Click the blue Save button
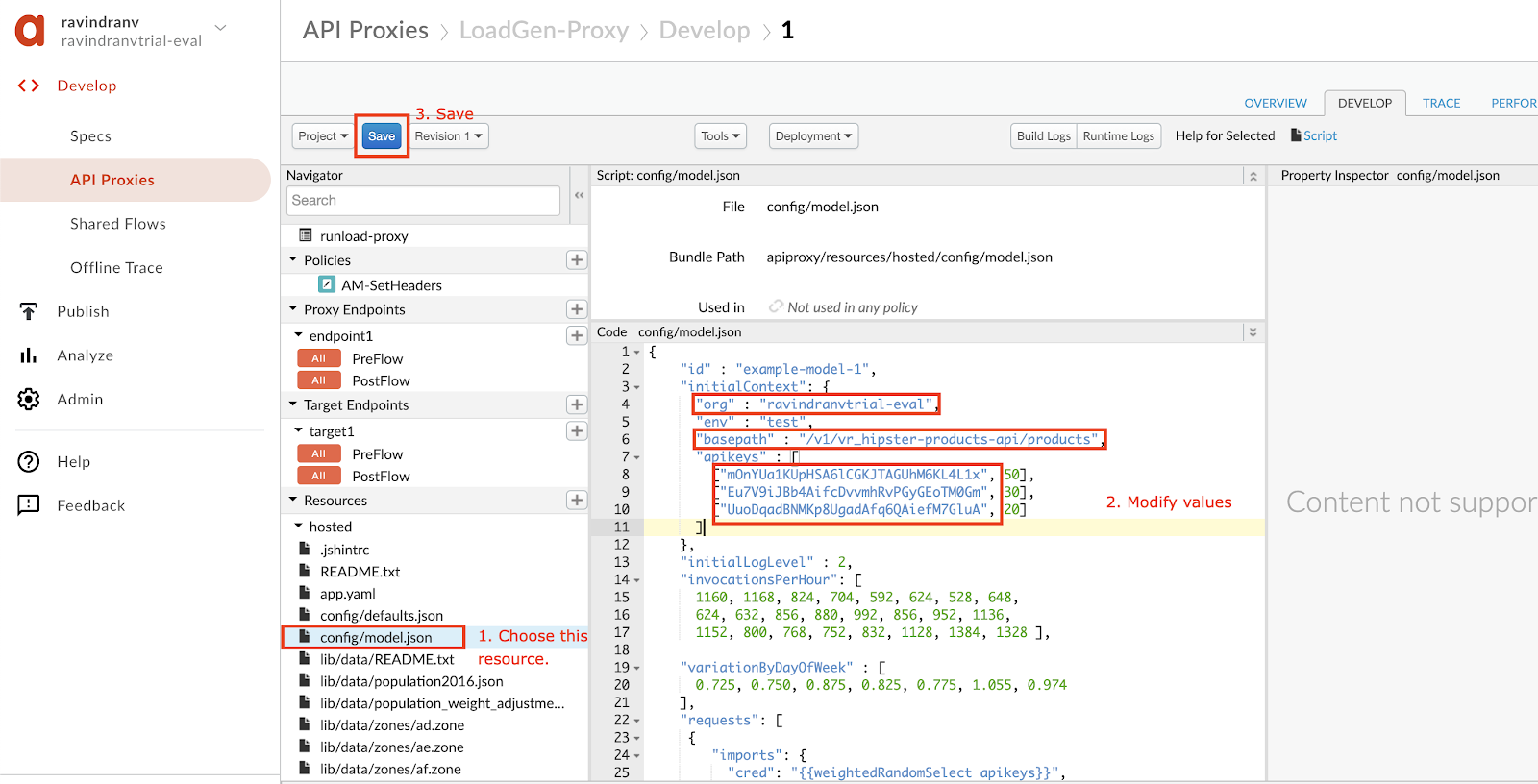1538x784 pixels. click(x=382, y=136)
